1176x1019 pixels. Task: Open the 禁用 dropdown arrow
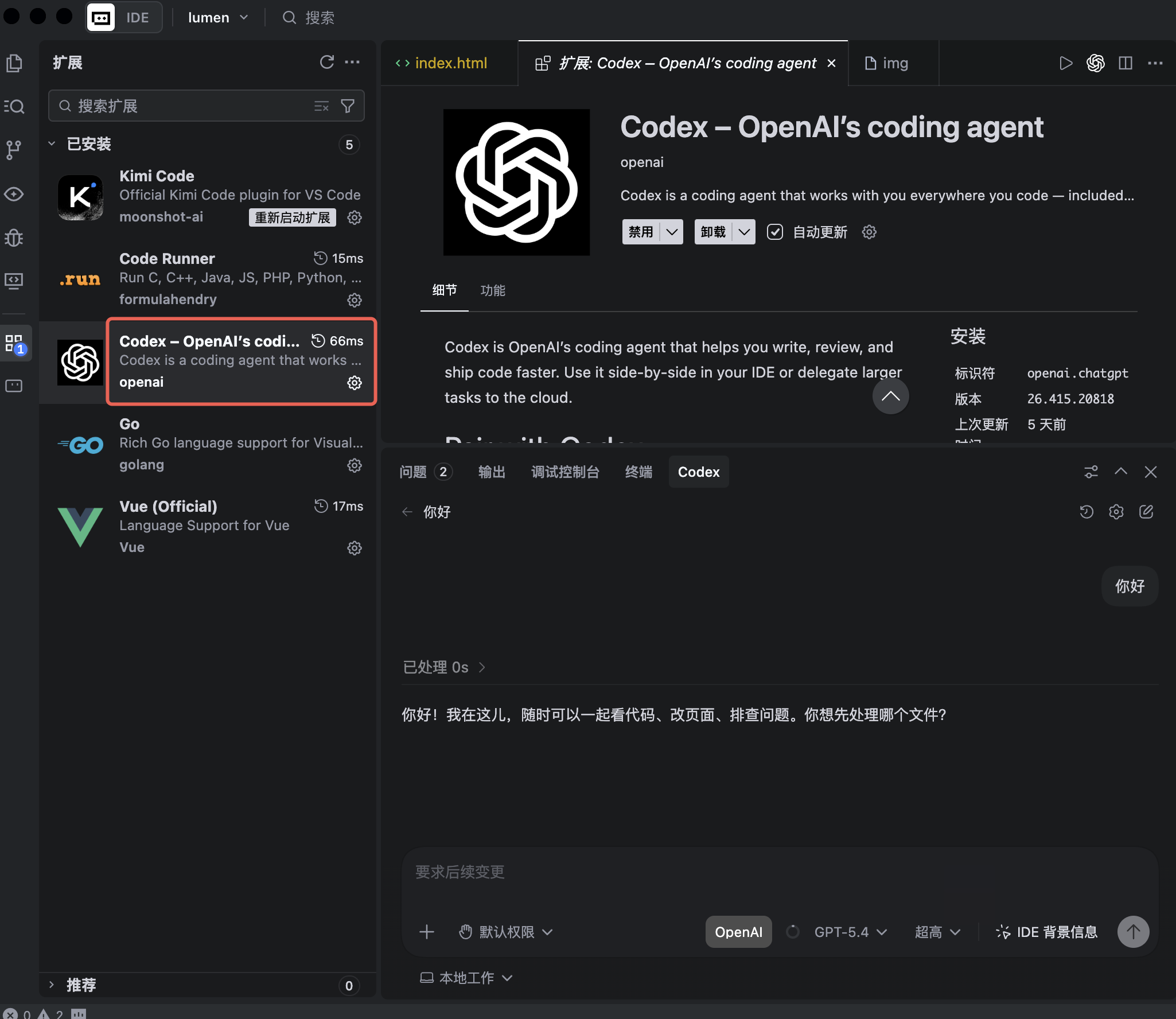point(672,232)
